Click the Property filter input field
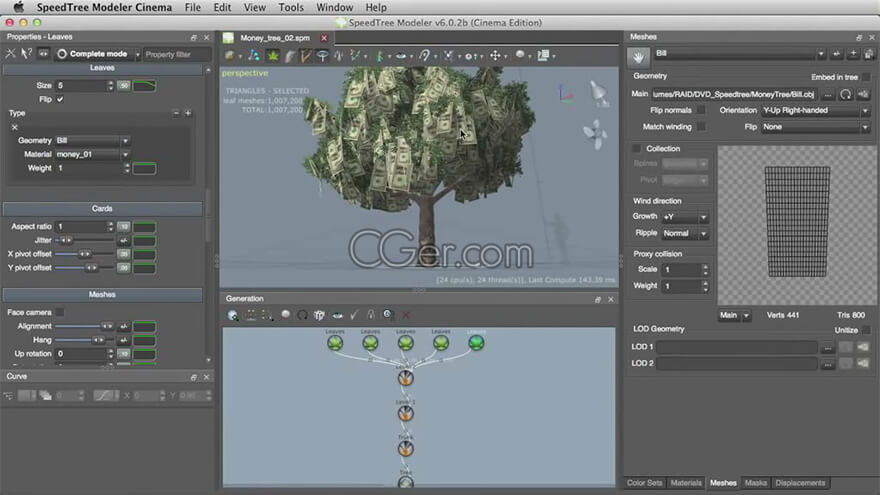The width and height of the screenshot is (880, 495). click(177, 54)
